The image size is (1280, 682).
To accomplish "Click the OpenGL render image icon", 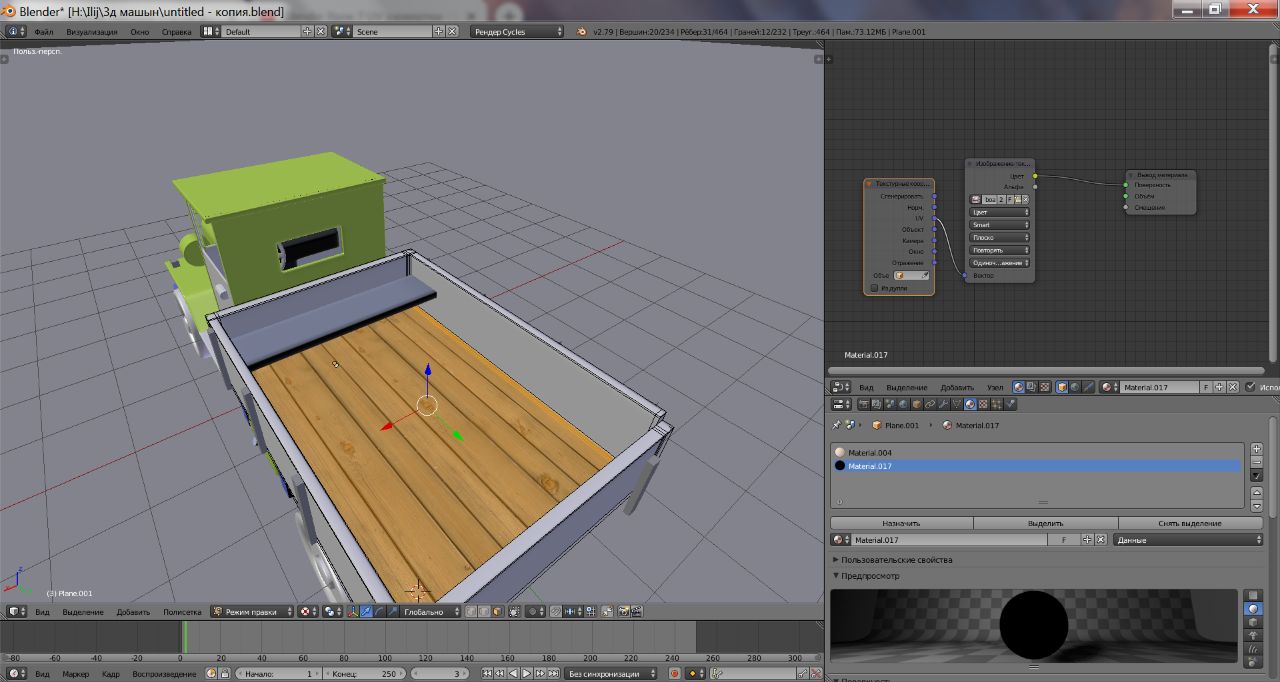I will click(x=624, y=612).
